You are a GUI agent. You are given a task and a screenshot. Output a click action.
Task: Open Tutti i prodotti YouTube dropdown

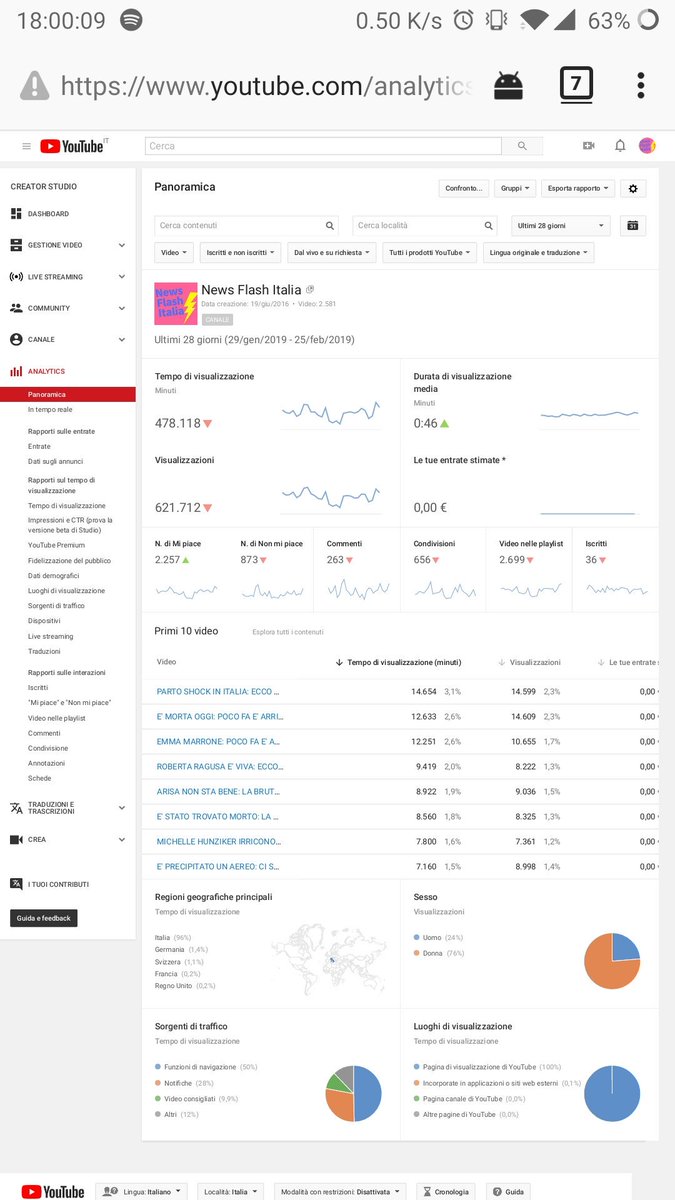tap(430, 253)
